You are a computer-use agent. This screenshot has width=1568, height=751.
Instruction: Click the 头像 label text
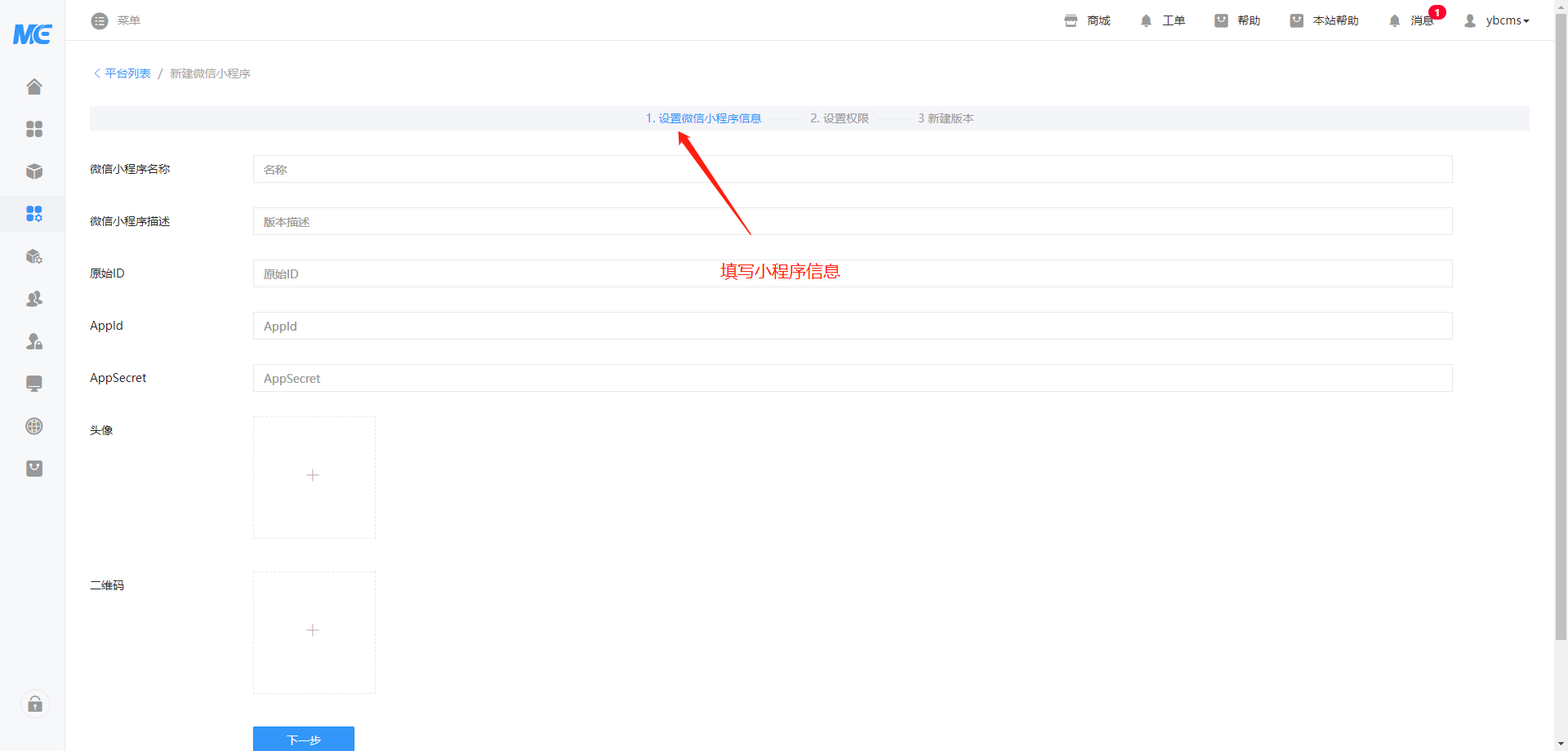tap(101, 430)
